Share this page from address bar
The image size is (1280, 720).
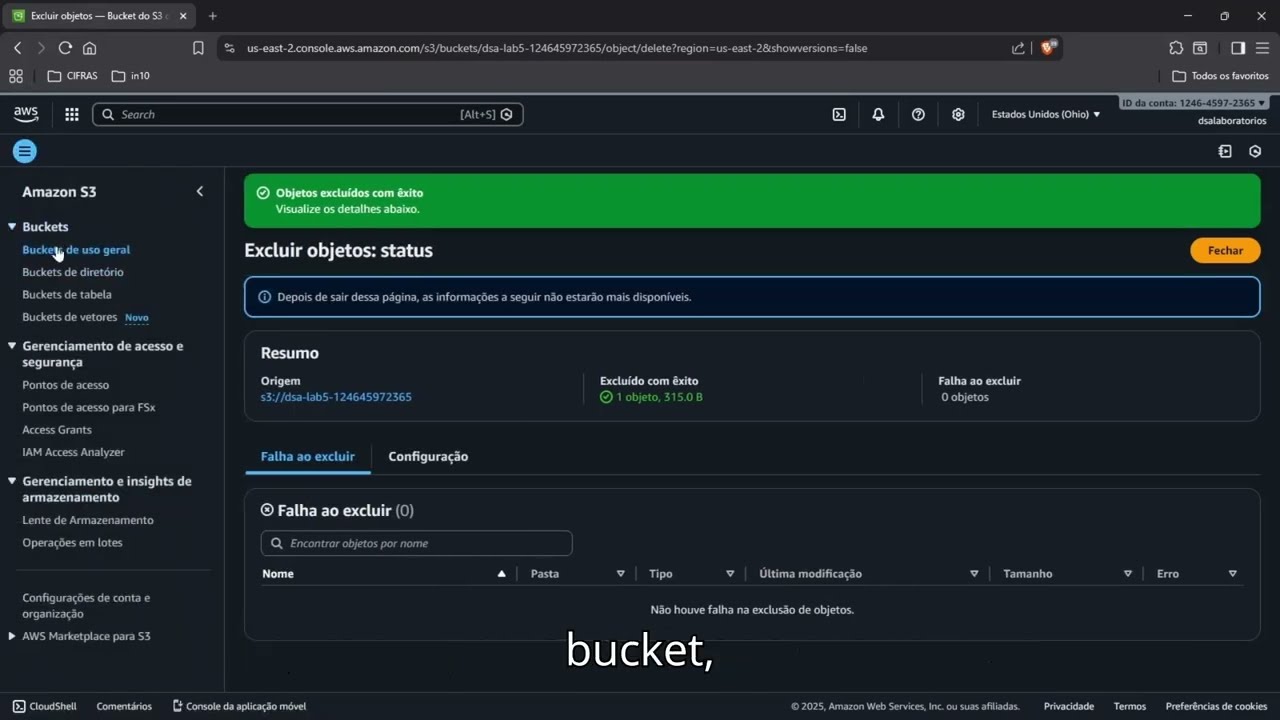click(1018, 48)
